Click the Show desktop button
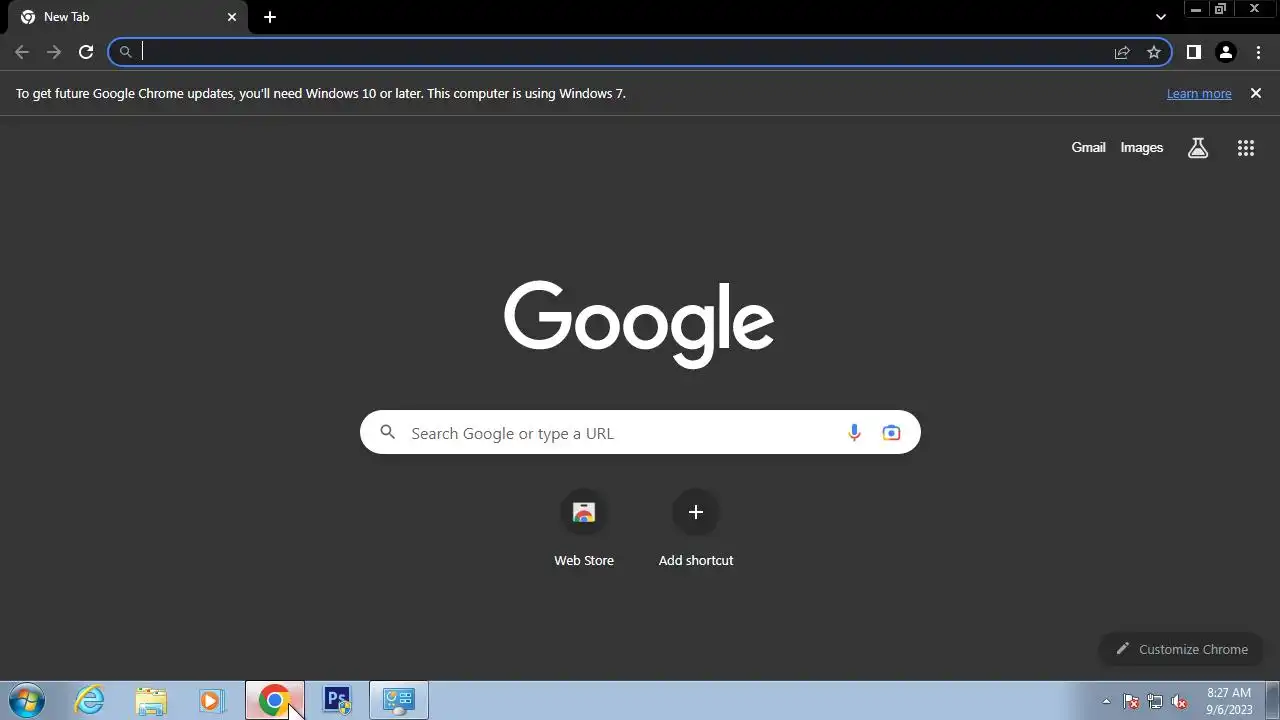Image resolution: width=1280 pixels, height=720 pixels. click(x=1273, y=700)
